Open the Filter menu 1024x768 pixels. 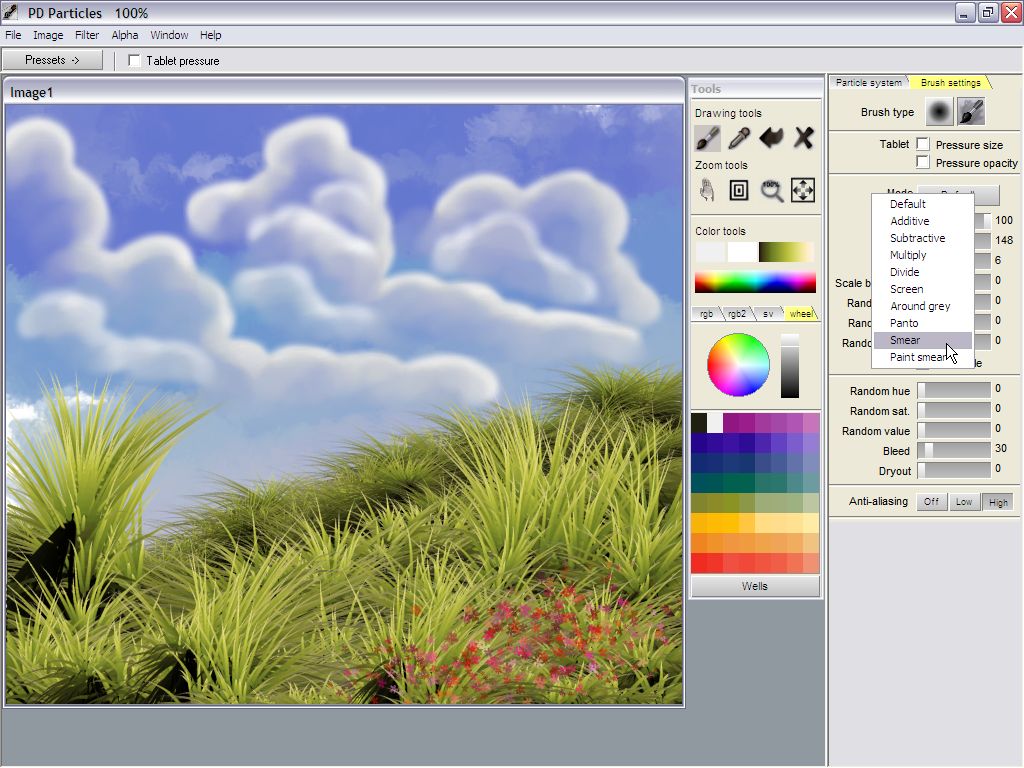click(87, 35)
